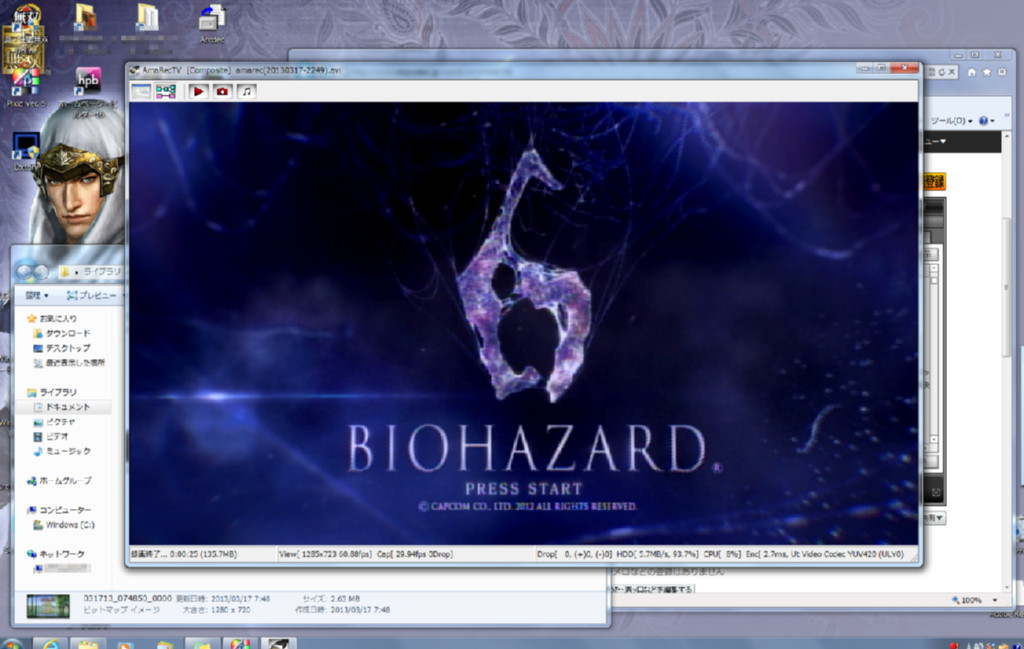Click the image thumbnail in Explorer details pane
The image size is (1024, 649).
[x=48, y=606]
